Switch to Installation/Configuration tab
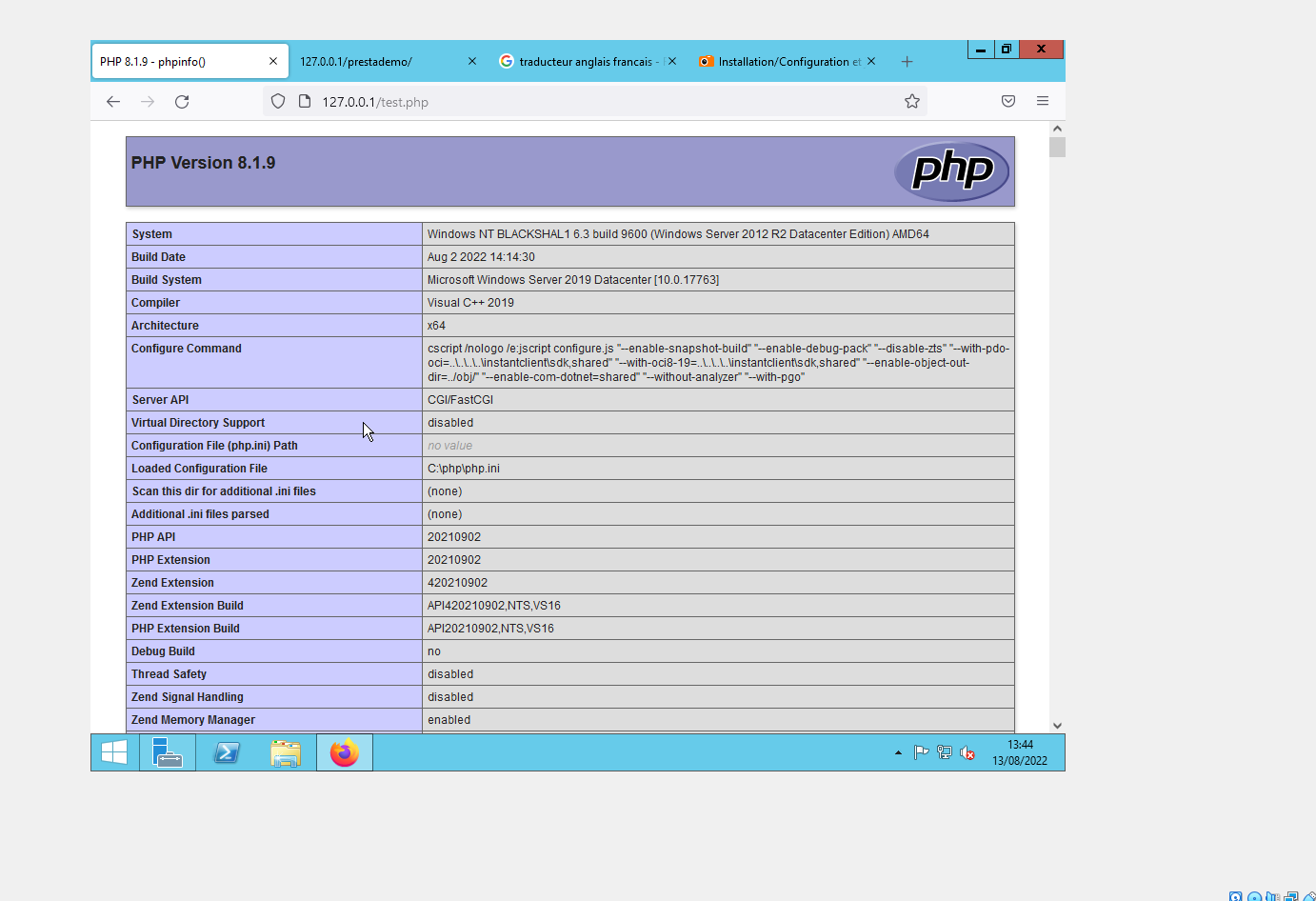This screenshot has height=901, width=1316. tap(787, 61)
